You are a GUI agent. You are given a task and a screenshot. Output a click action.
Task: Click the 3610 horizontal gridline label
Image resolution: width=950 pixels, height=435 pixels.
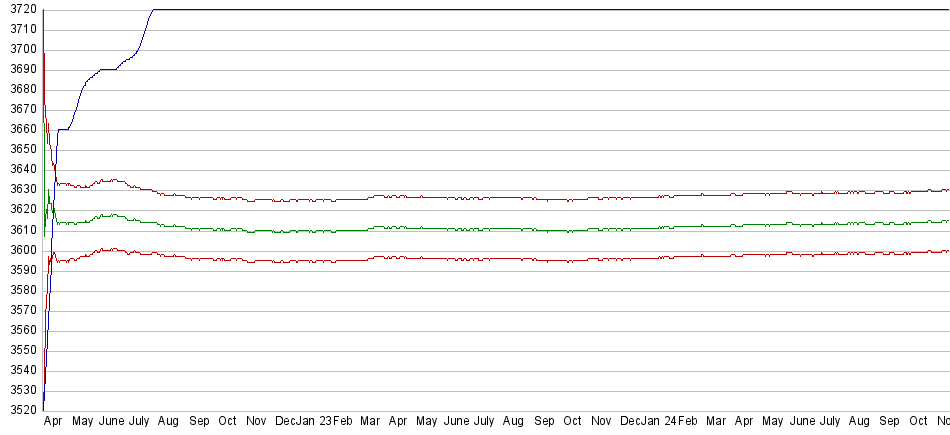point(24,229)
